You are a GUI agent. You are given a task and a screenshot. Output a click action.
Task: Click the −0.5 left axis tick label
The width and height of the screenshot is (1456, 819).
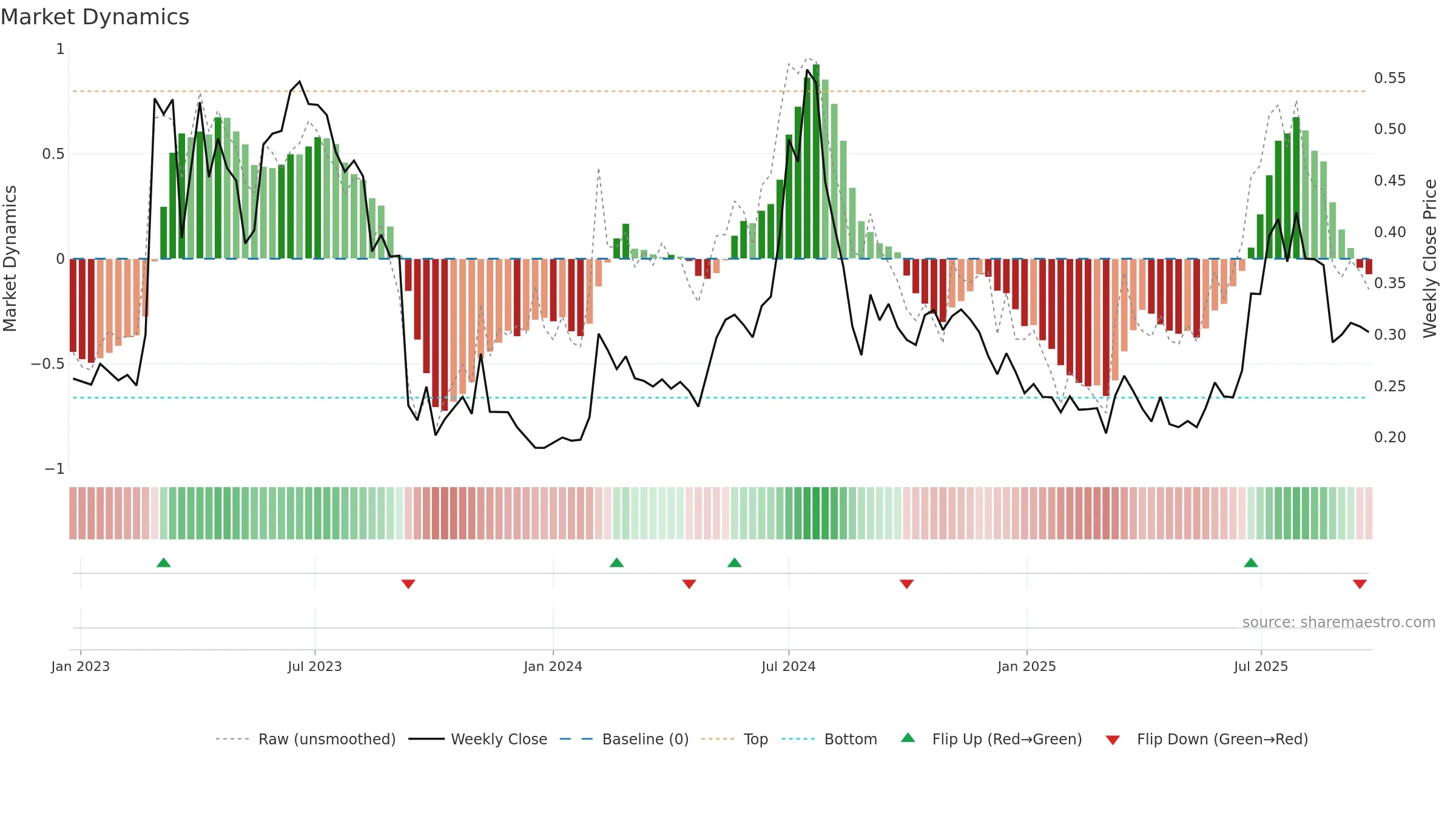coord(48,364)
